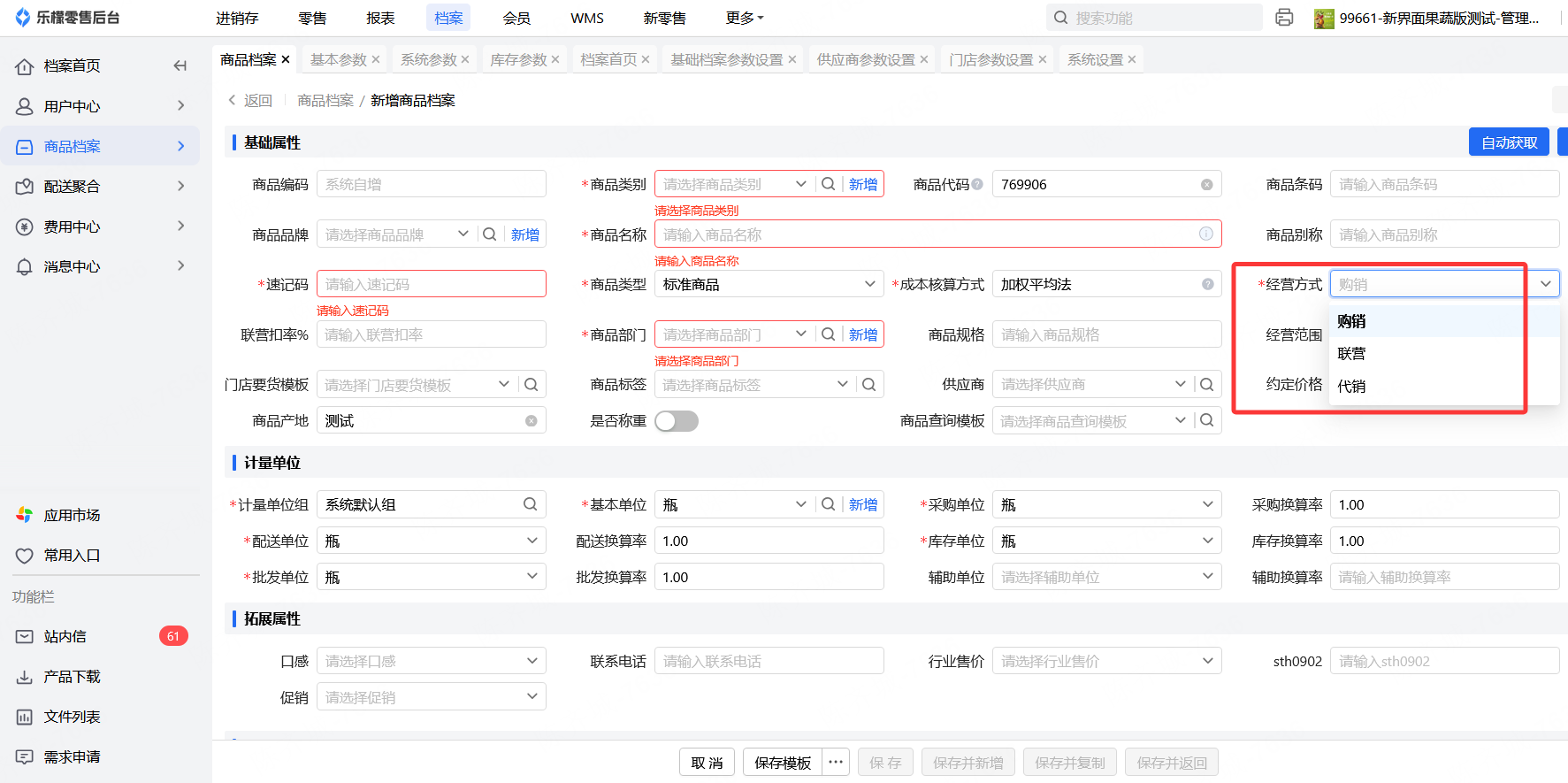Click the 商品名称 input field
The width and height of the screenshot is (1568, 783).
point(929,234)
